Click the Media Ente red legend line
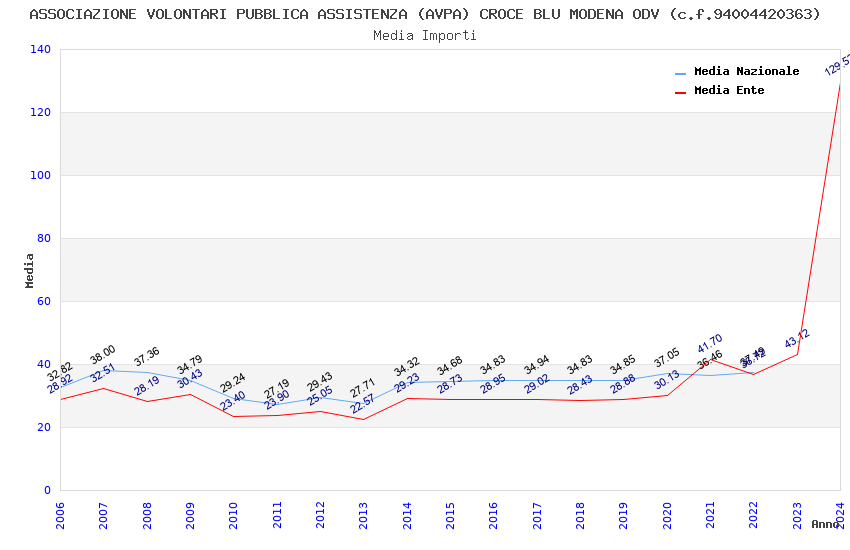The width and height of the screenshot is (850, 550). pyautogui.click(x=681, y=92)
